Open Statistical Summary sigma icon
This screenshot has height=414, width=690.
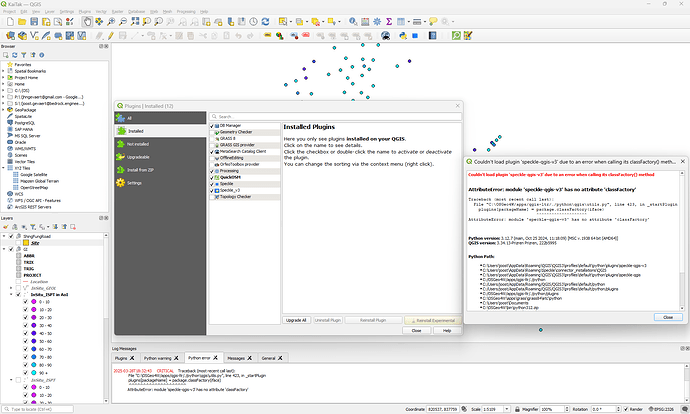(x=389, y=22)
